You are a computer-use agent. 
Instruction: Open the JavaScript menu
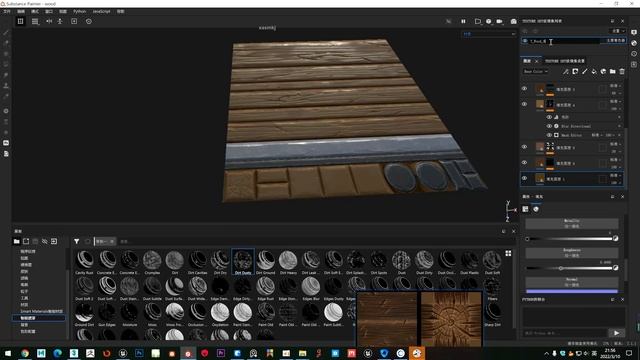101,11
